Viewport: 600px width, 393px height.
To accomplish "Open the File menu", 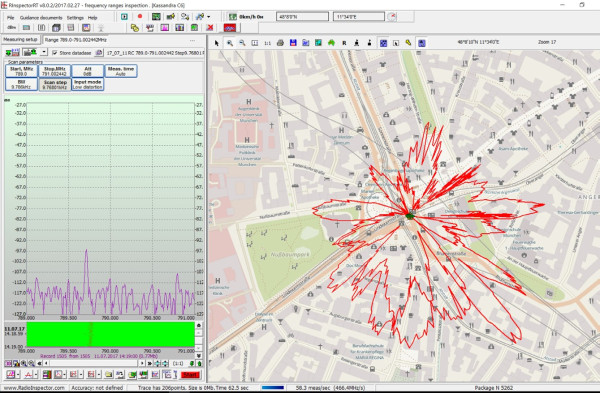I will 11,18.
